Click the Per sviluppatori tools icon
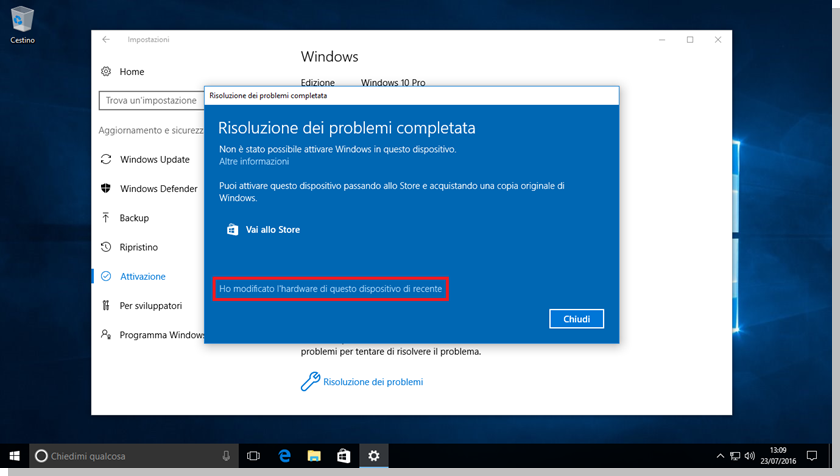The width and height of the screenshot is (840, 476). click(x=106, y=305)
